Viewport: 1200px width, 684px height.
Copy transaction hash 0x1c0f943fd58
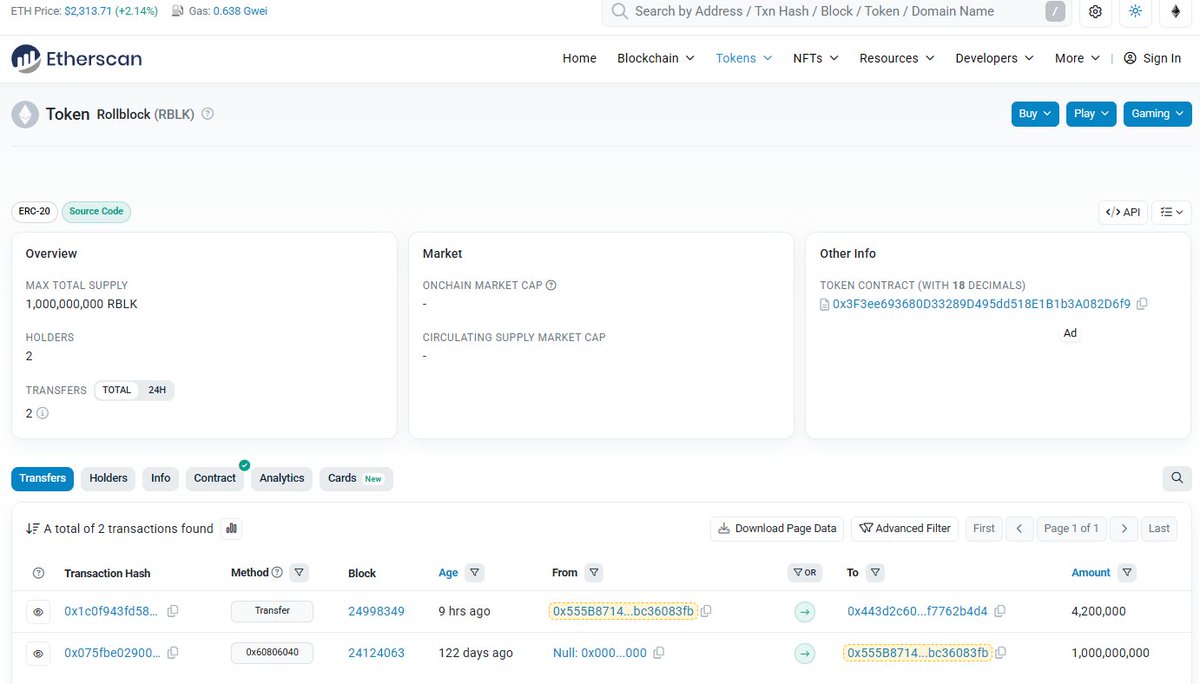click(173, 611)
